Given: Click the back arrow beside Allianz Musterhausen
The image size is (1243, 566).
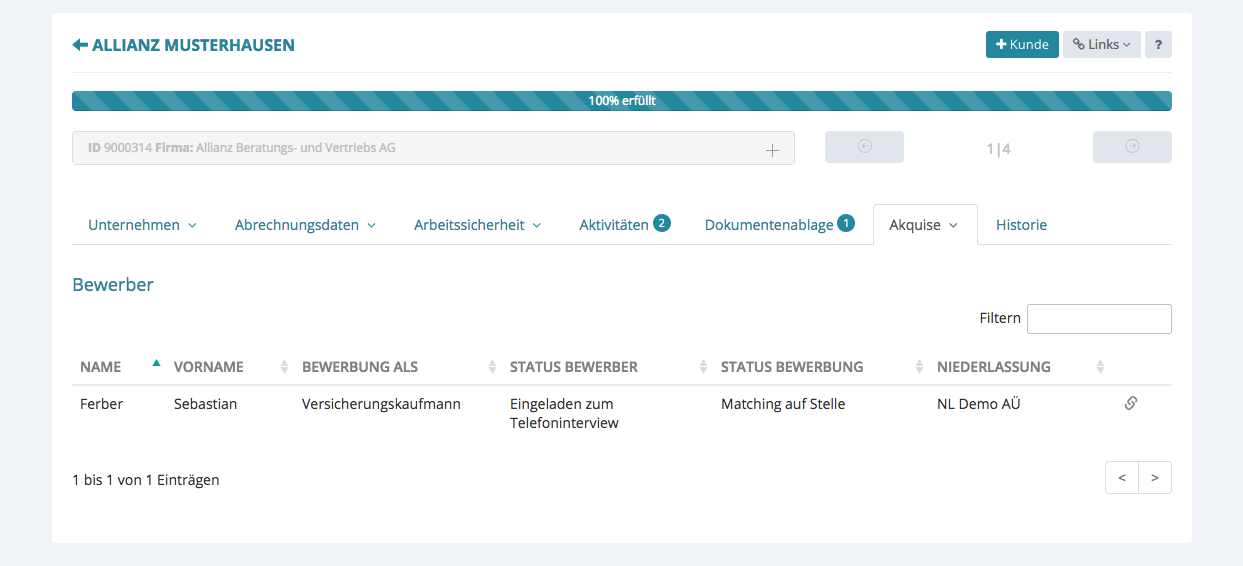Looking at the screenshot, I should click(80, 45).
